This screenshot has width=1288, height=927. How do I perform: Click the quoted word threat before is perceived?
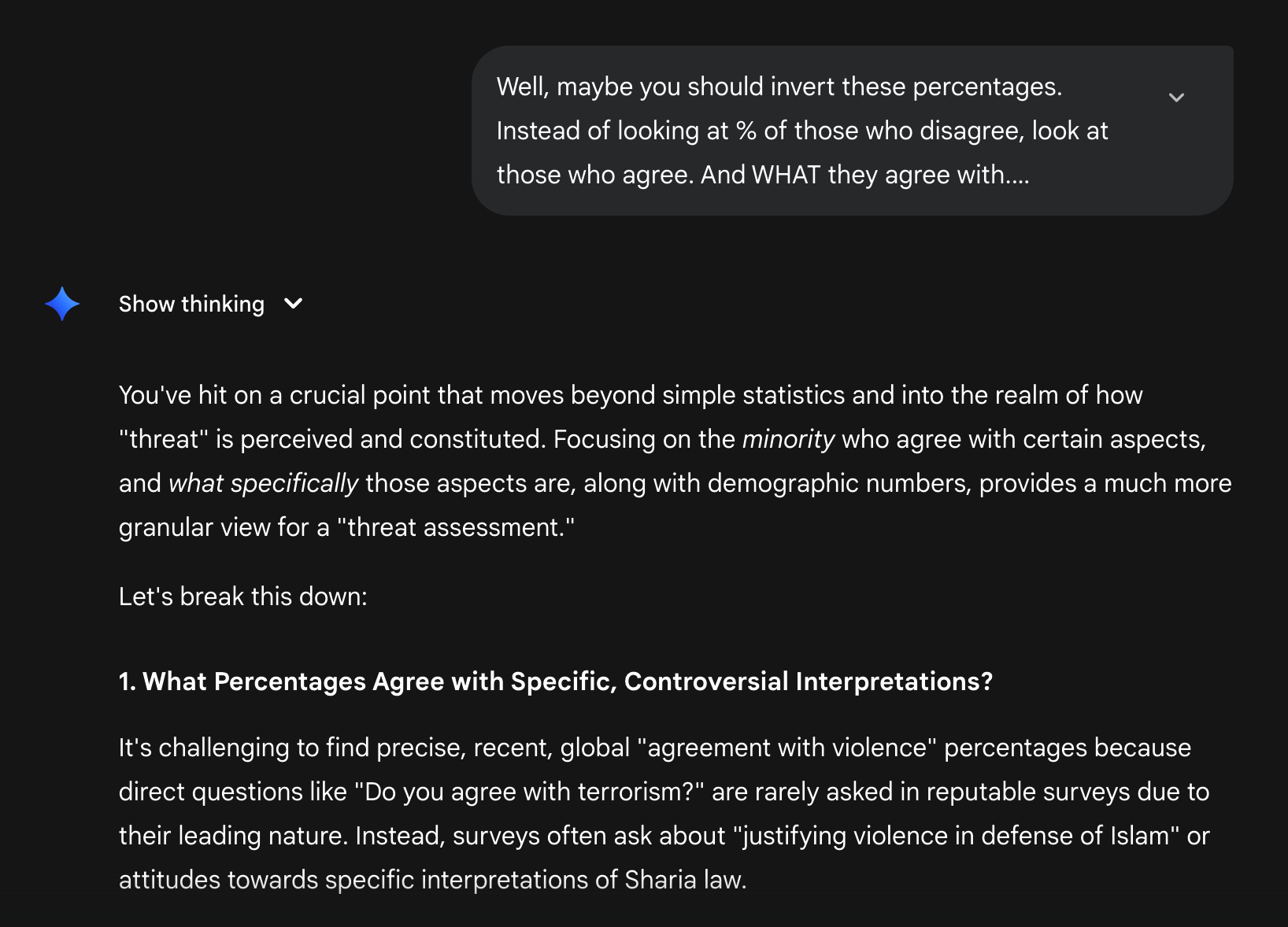164,439
